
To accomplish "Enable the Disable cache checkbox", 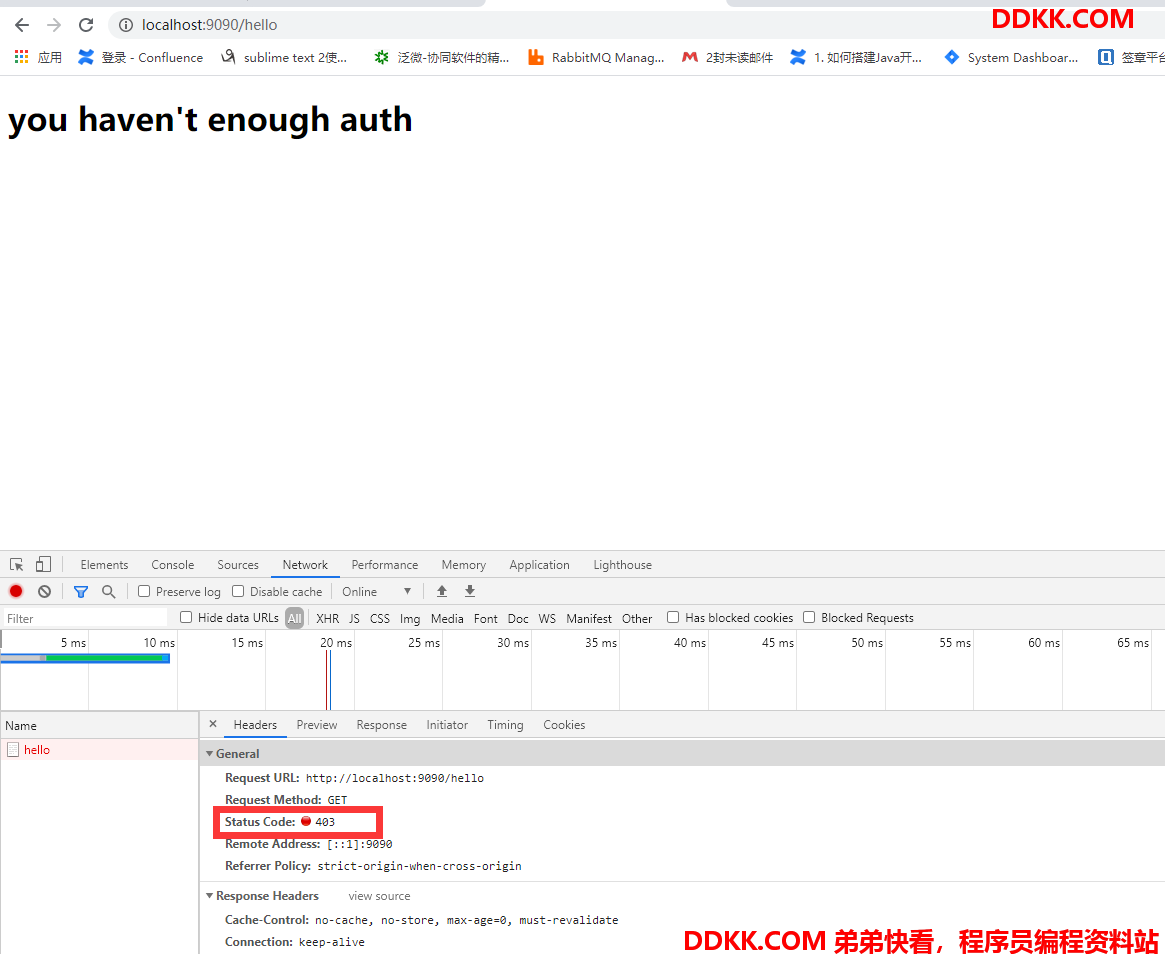I will point(238,591).
